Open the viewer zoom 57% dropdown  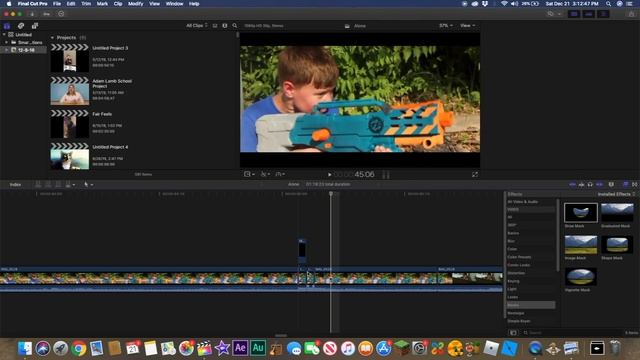tap(446, 26)
